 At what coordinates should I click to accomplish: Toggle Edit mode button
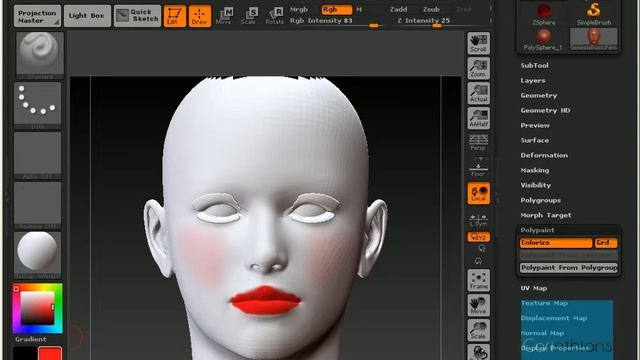point(174,16)
